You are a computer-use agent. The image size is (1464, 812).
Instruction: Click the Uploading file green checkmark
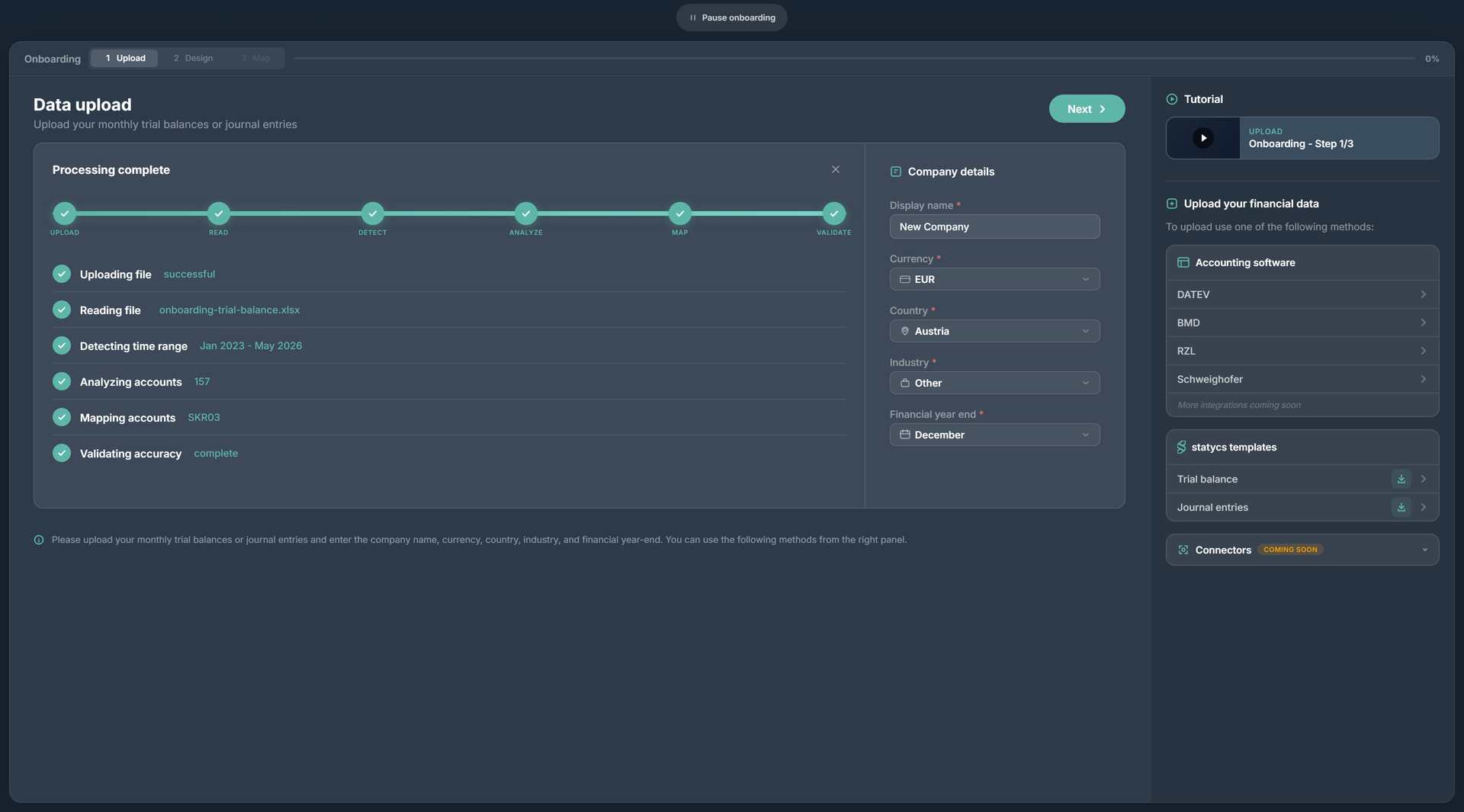tap(62, 274)
